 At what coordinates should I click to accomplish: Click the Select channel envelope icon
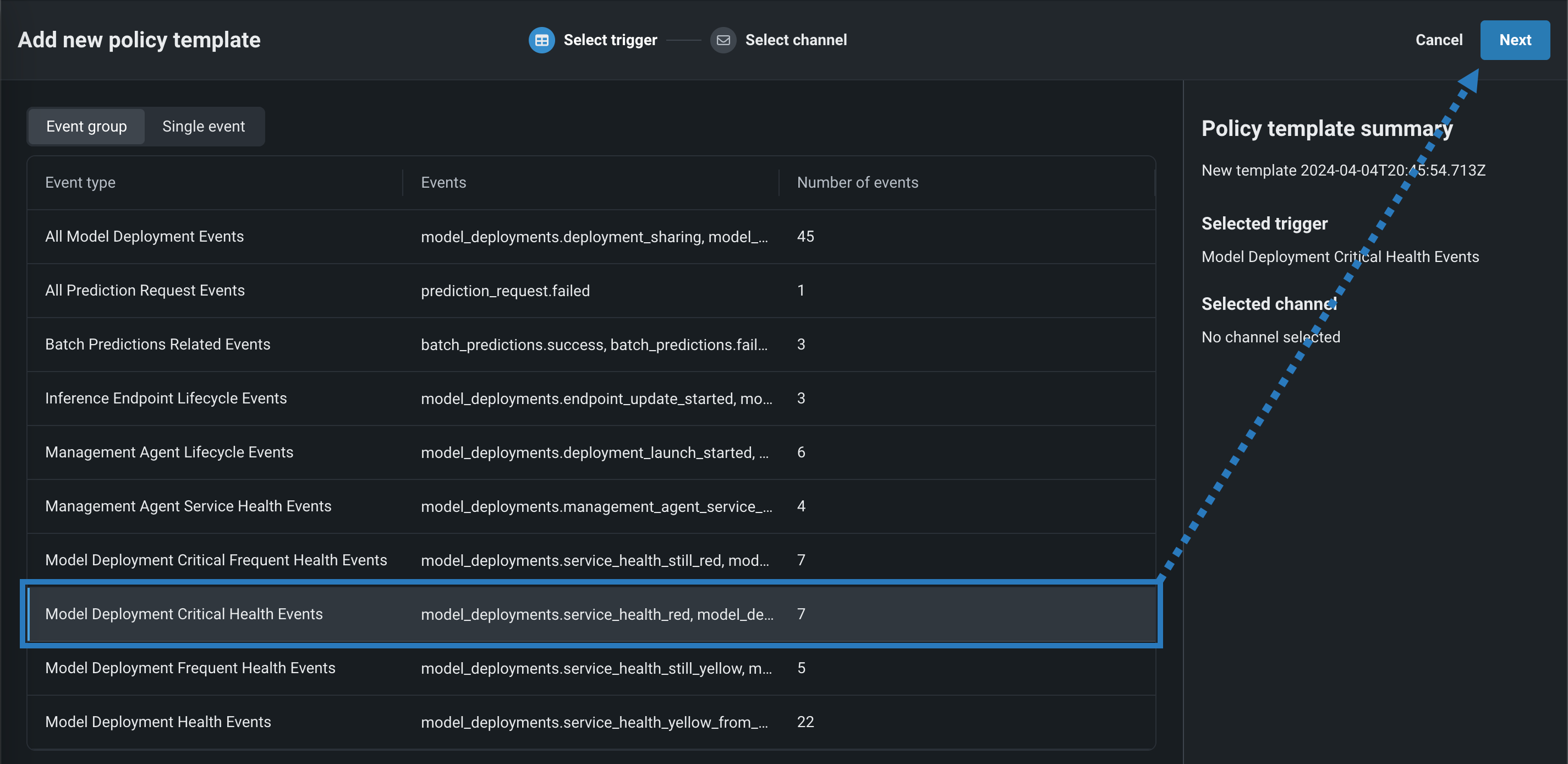click(x=722, y=40)
